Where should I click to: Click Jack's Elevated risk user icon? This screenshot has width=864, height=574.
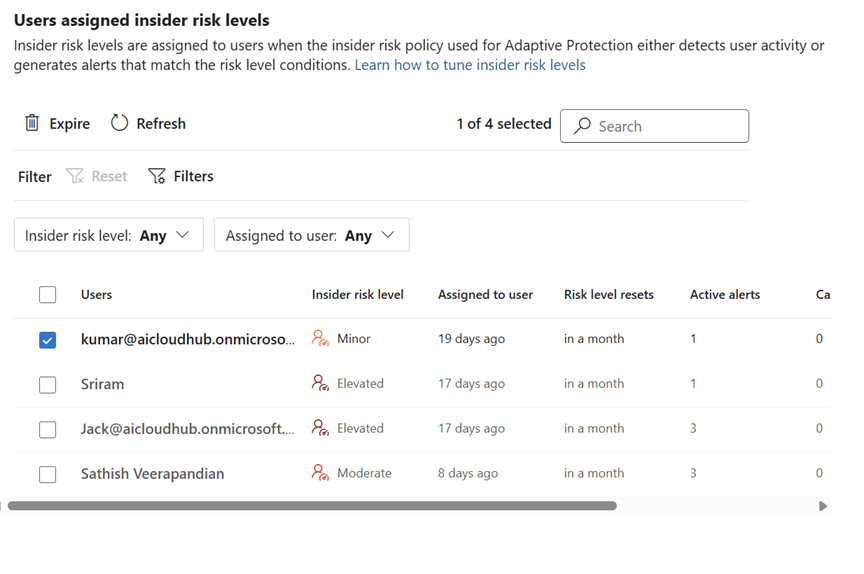(x=320, y=428)
